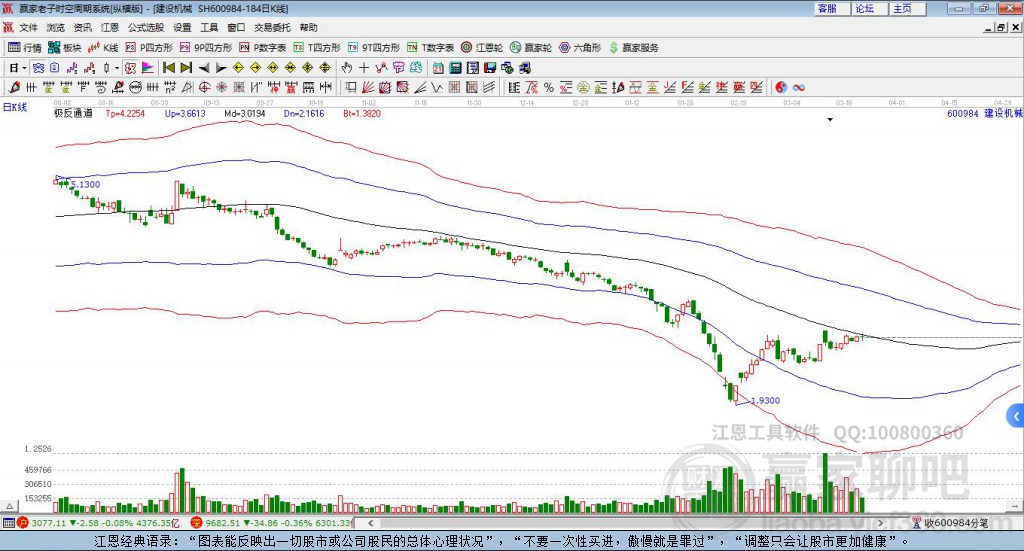Click the status bar grid icon

point(8,523)
